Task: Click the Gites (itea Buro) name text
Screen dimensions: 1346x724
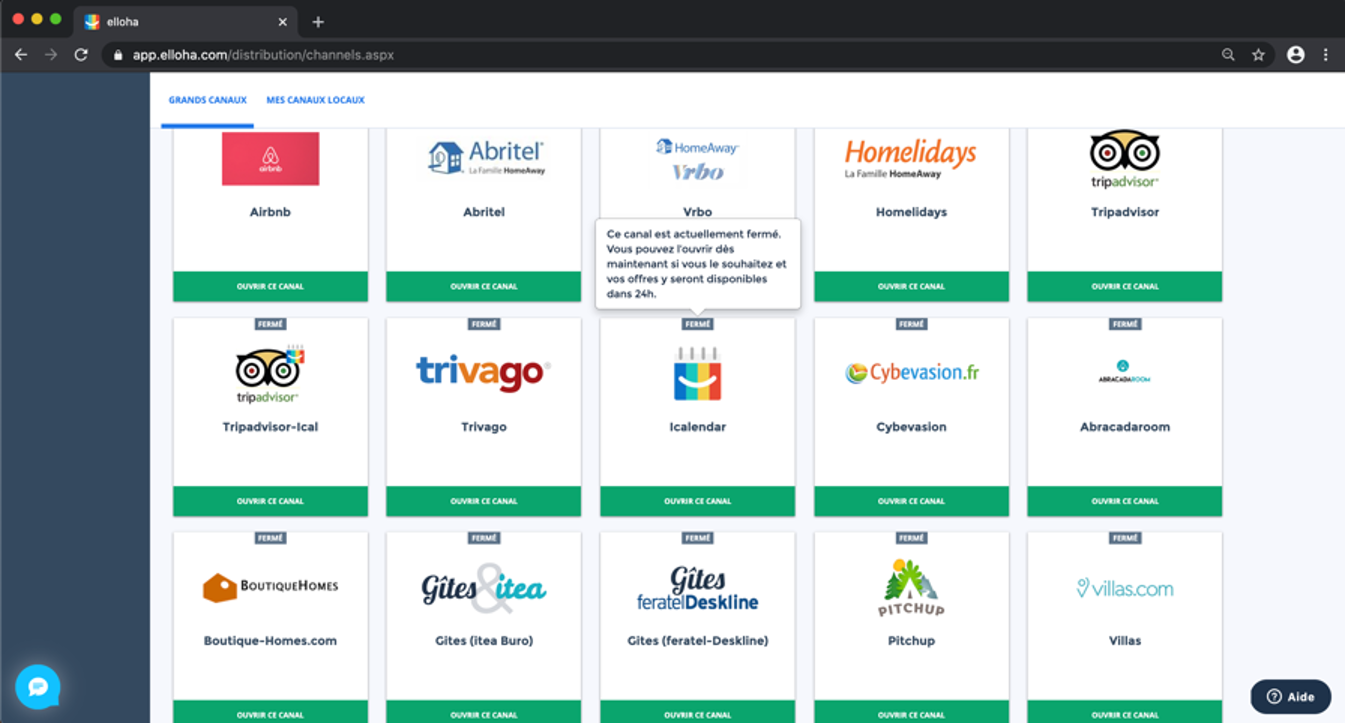Action: tap(484, 641)
